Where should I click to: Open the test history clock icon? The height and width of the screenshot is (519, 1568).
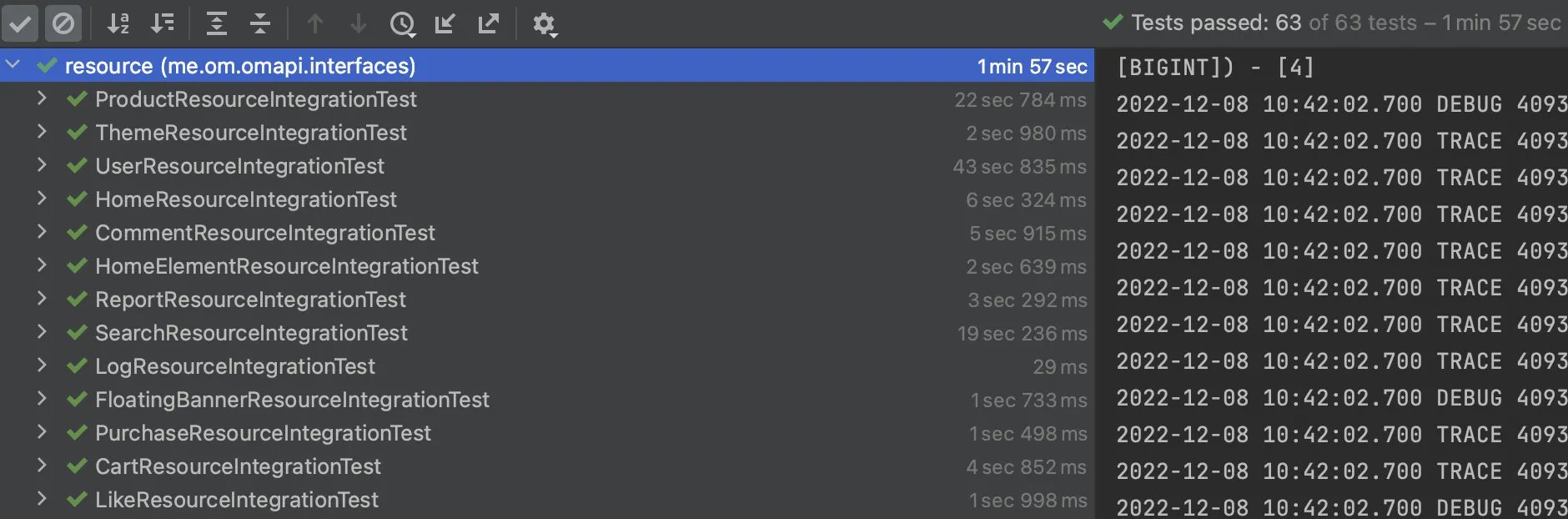point(402,24)
